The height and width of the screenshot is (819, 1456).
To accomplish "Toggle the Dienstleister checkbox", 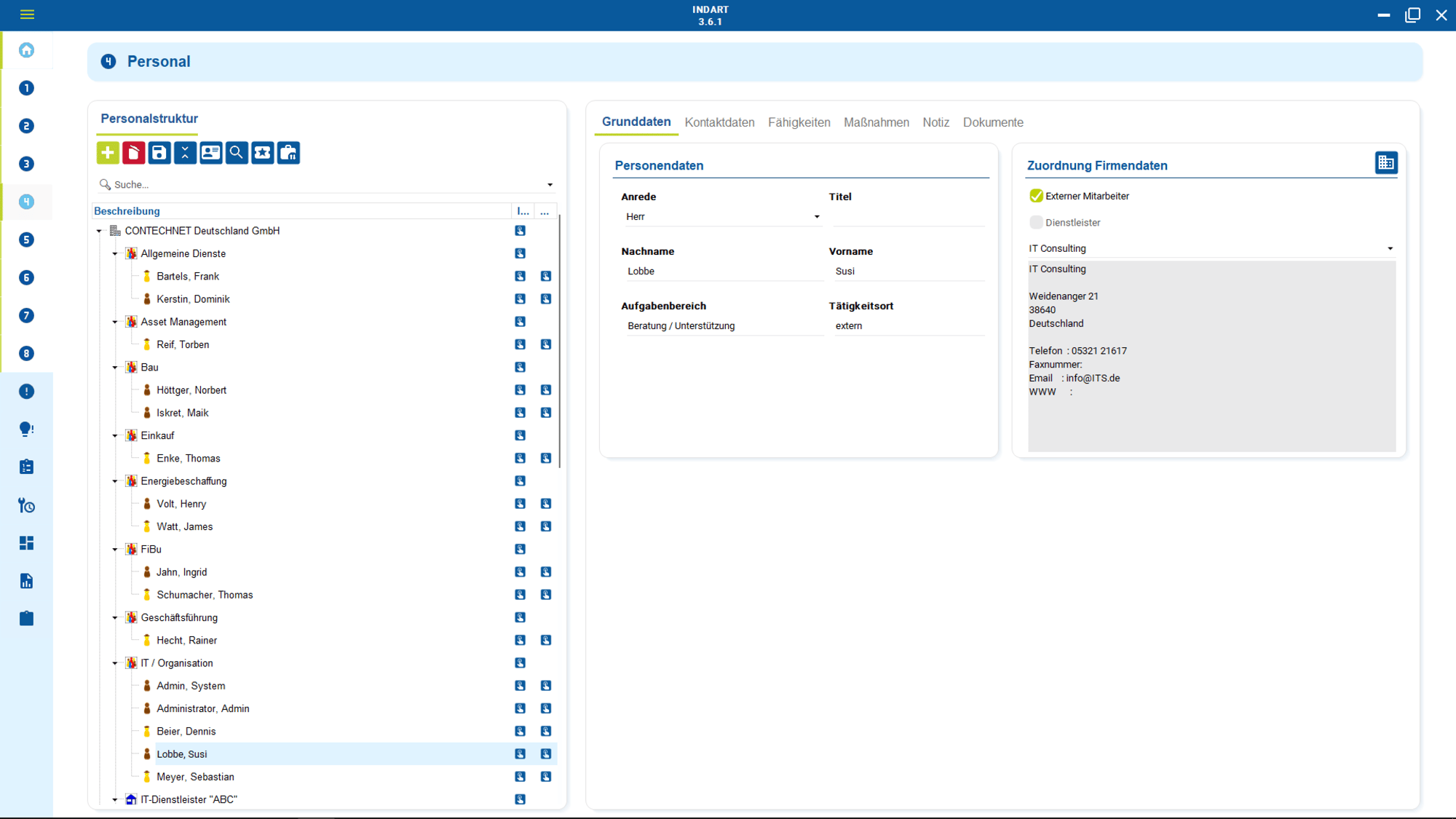I will tap(1036, 223).
